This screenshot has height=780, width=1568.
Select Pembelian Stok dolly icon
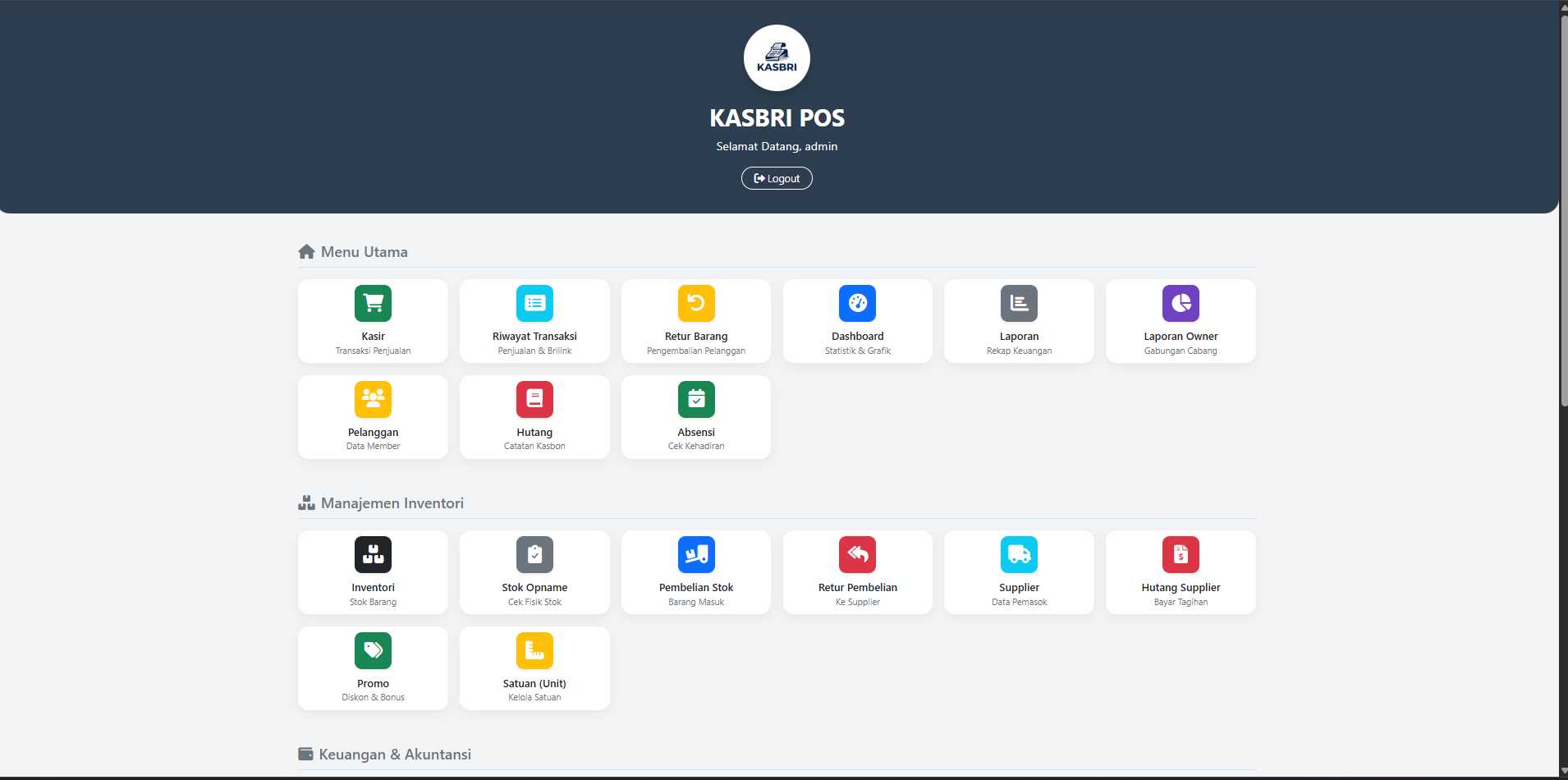tap(696, 555)
